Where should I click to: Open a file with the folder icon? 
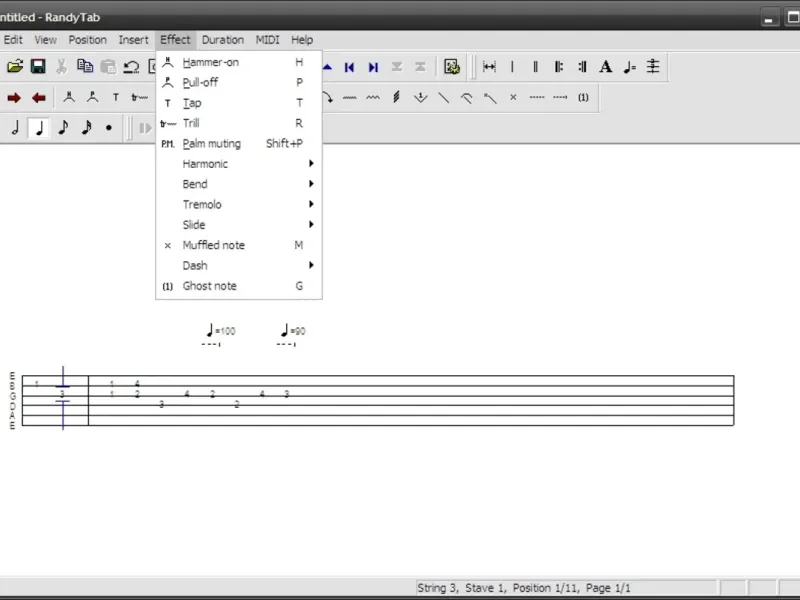coord(15,66)
